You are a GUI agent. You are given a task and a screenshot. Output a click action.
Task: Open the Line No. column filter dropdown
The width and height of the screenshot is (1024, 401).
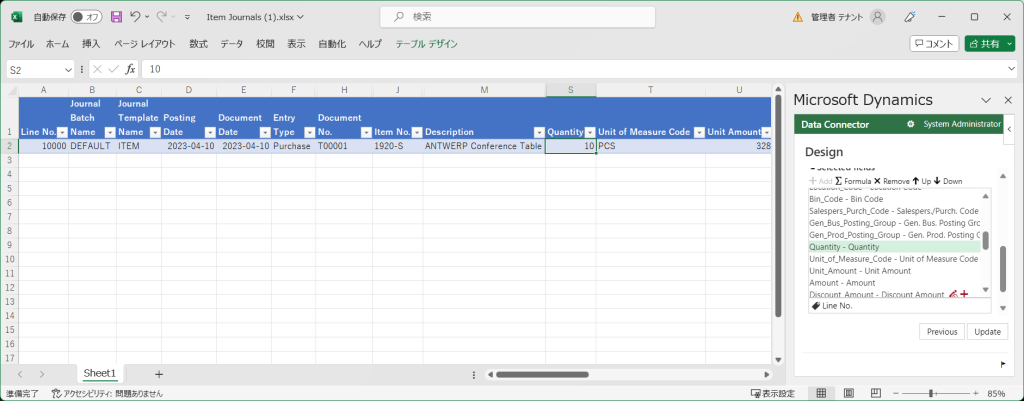(x=62, y=132)
